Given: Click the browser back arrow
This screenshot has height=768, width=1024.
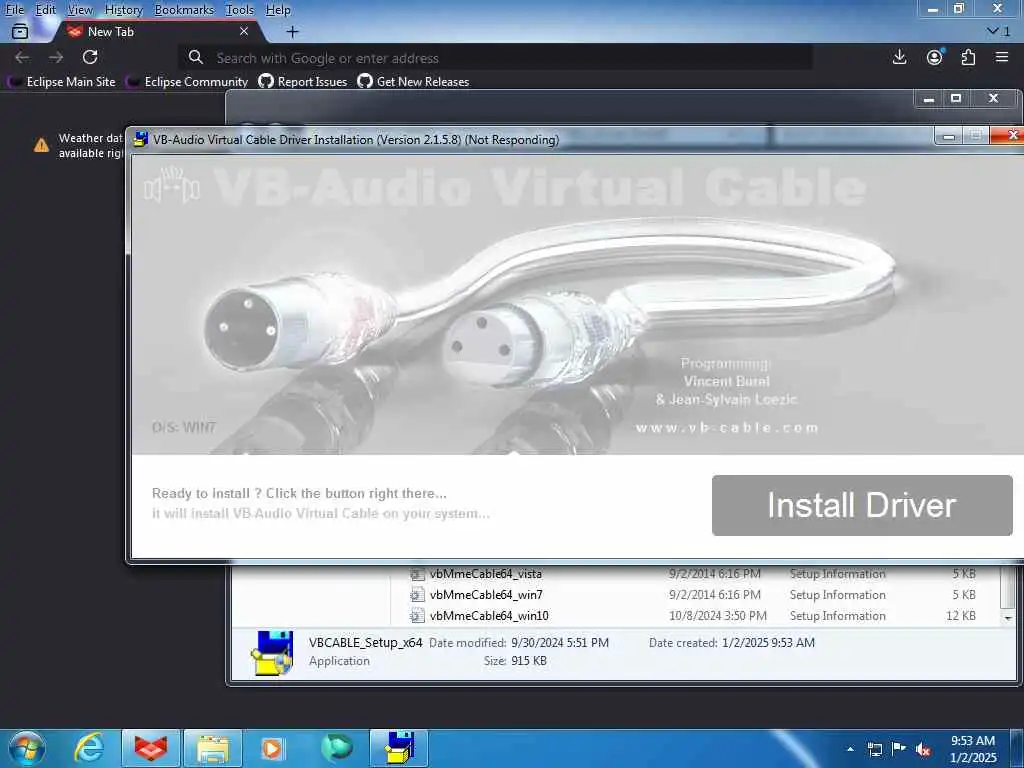Looking at the screenshot, I should coord(22,57).
